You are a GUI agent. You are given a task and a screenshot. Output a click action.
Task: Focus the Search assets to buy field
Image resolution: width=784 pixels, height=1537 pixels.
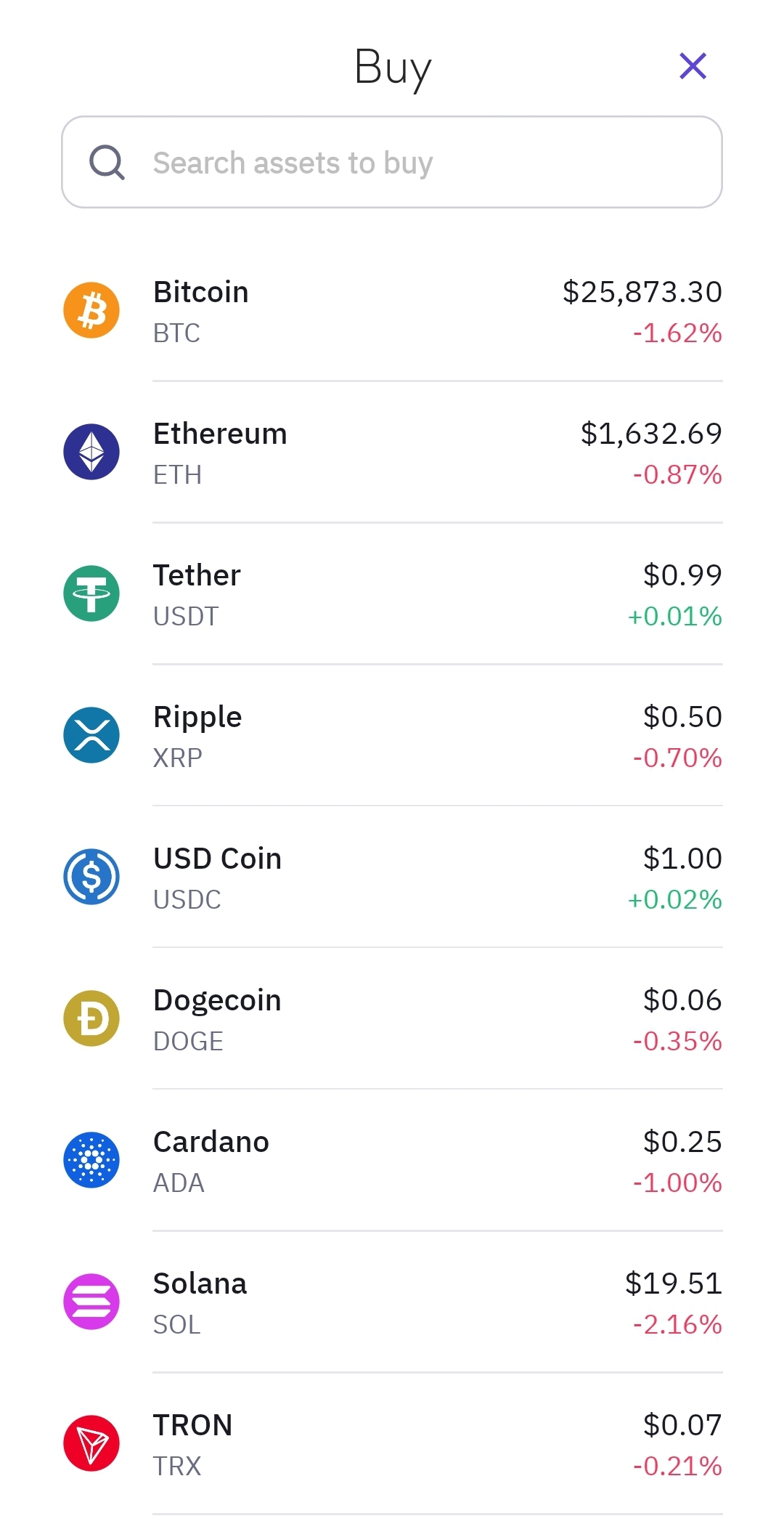(x=407, y=163)
